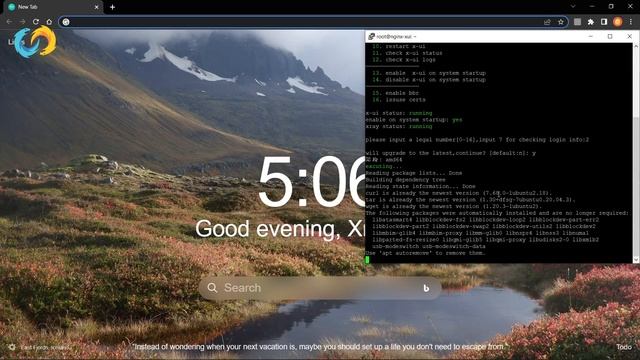Click terminal scrollbar up arrow
Screen dimensions: 640x360
(x=636, y=46)
